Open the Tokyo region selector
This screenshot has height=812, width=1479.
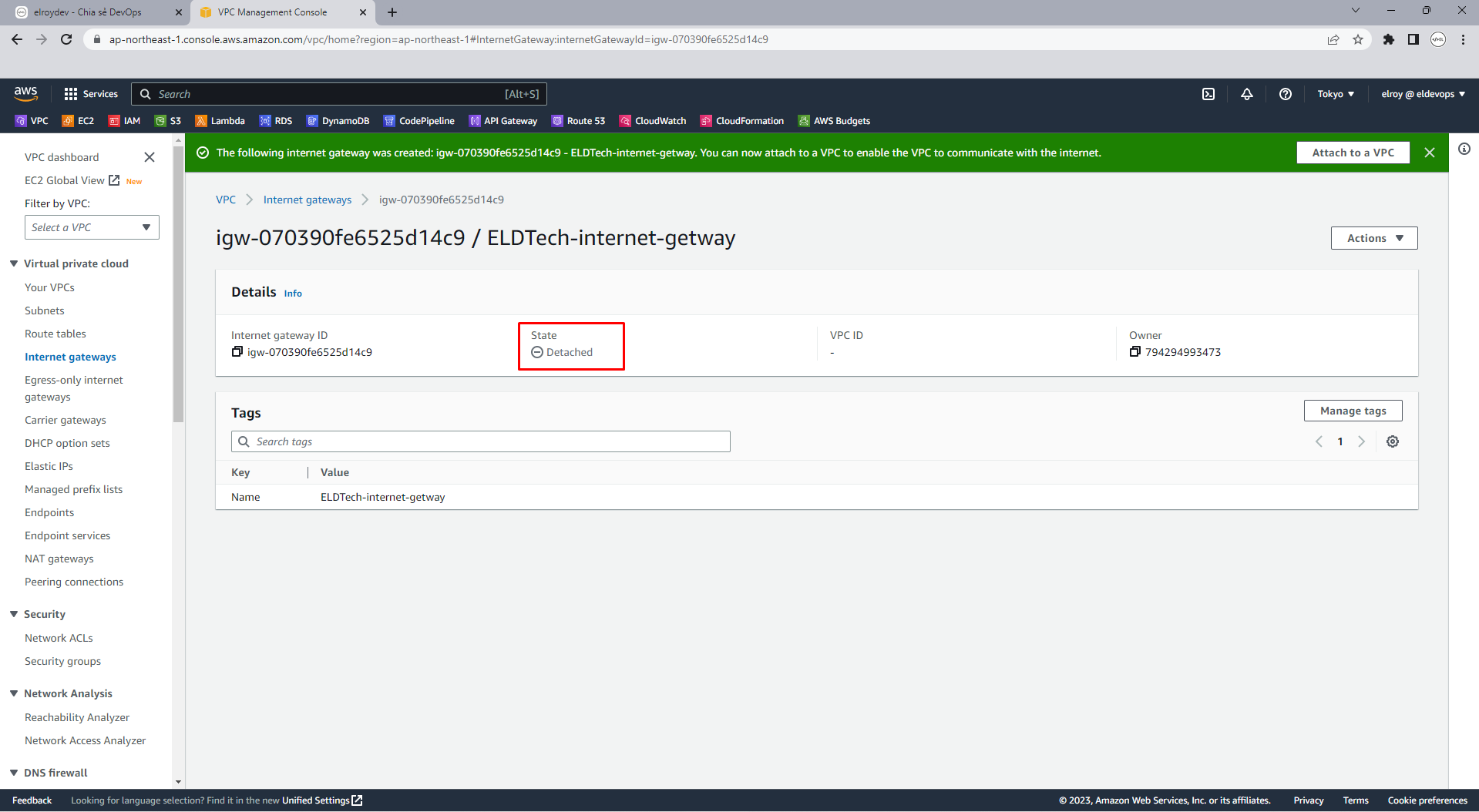1336,94
